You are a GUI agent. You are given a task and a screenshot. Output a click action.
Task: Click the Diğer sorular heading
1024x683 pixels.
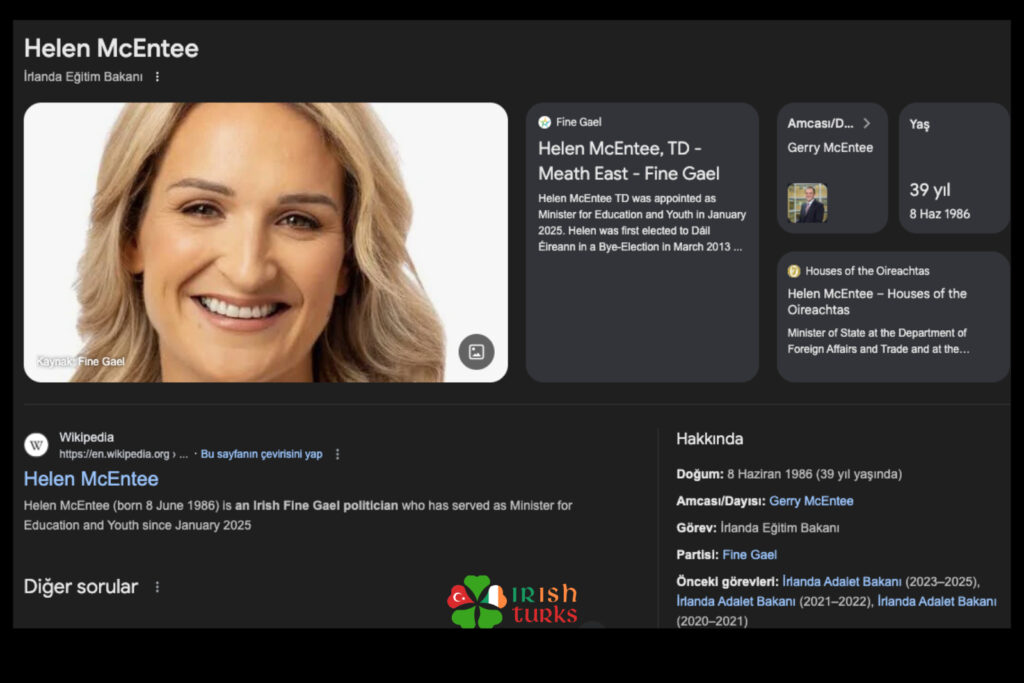tap(81, 586)
